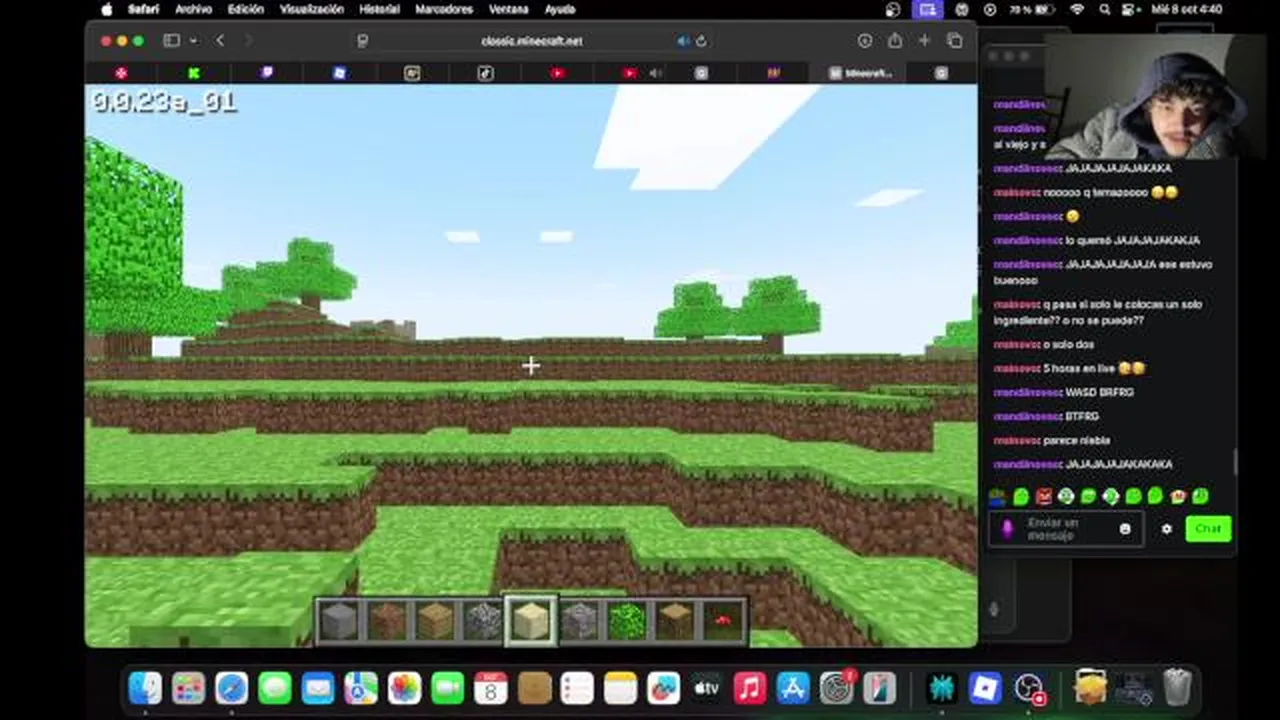Open Safari from the Dock
Image resolution: width=1280 pixels, height=720 pixels.
point(231,688)
